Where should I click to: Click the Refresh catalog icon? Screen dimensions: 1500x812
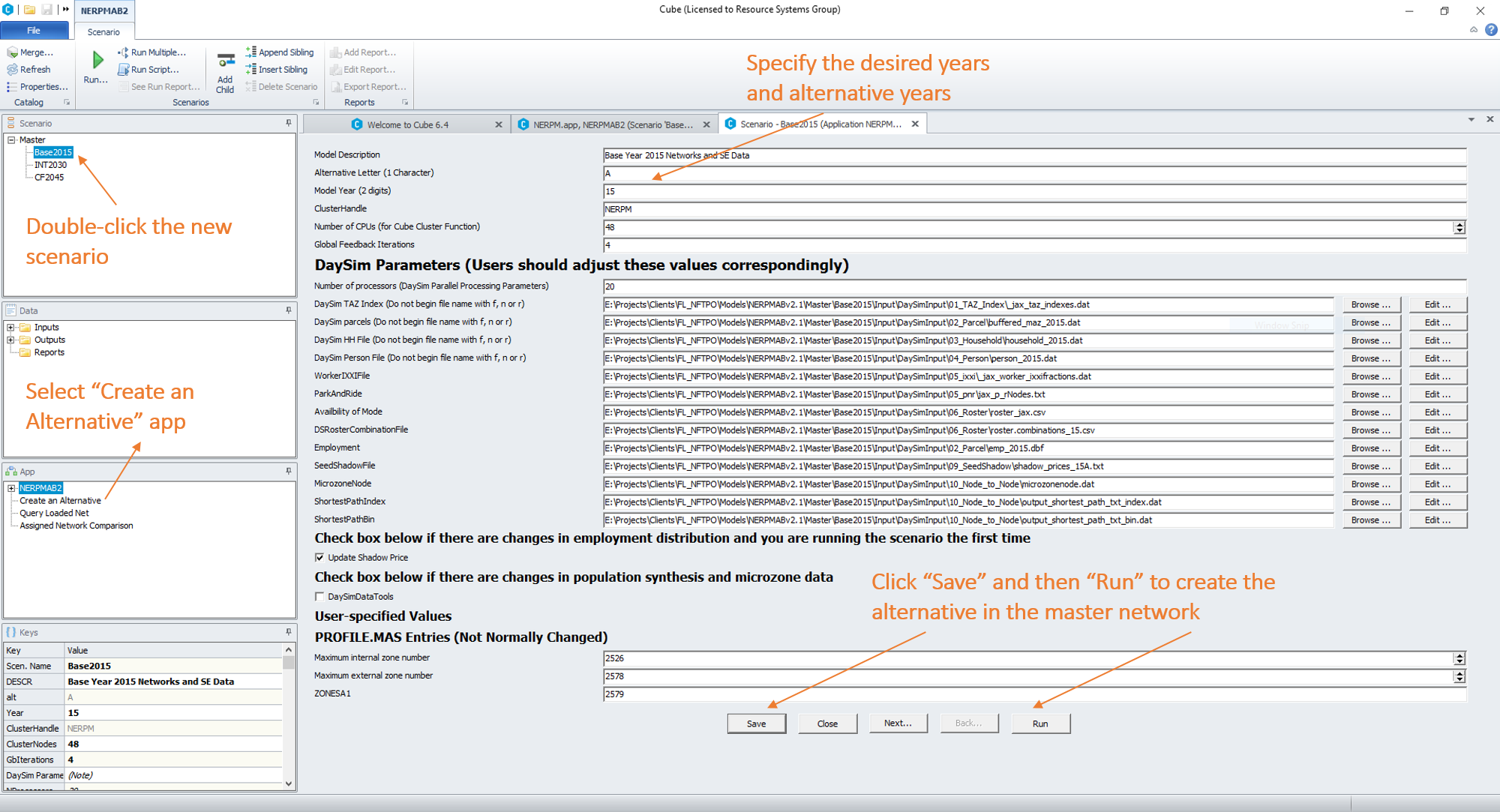click(x=12, y=69)
